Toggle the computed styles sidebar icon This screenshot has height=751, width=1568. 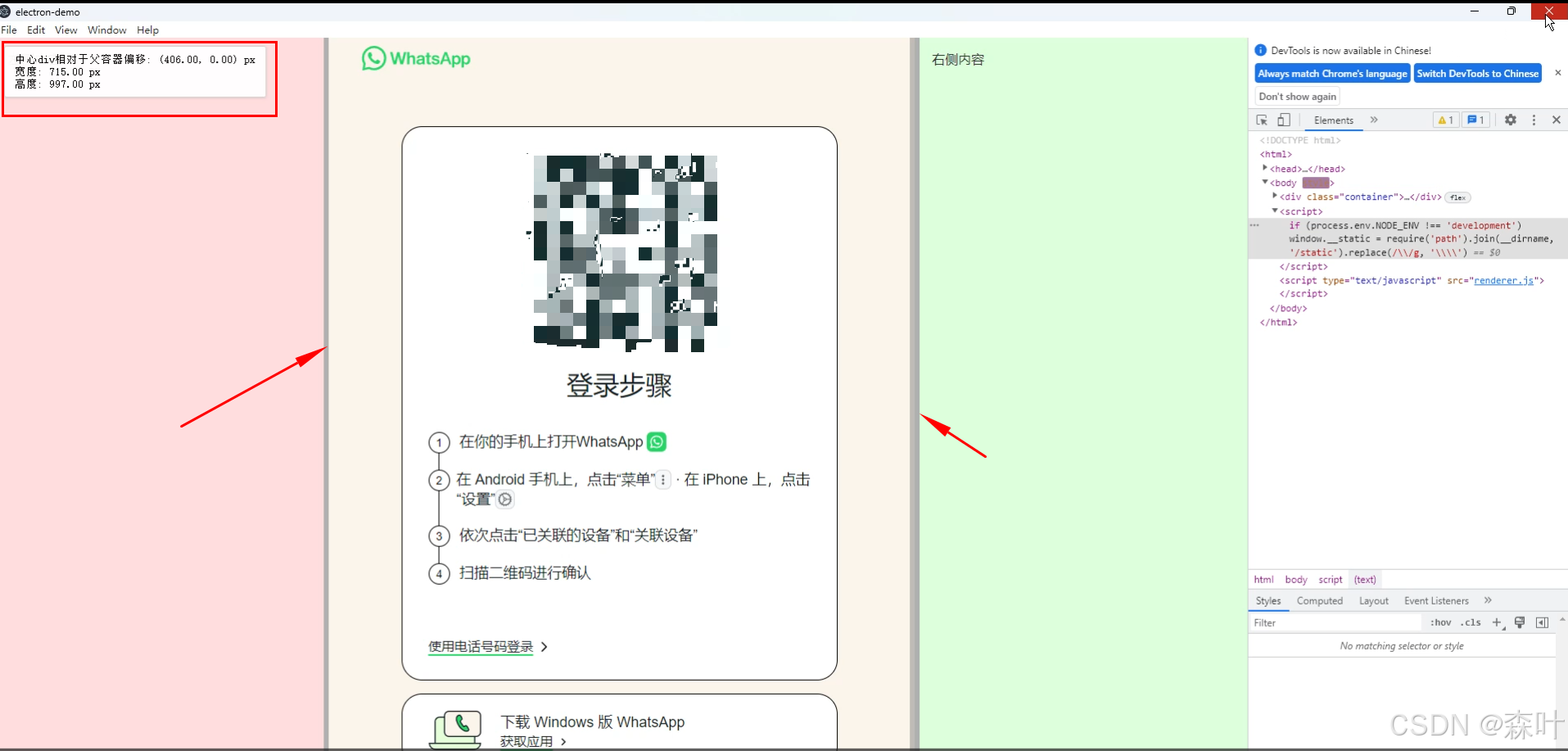pos(1543,622)
